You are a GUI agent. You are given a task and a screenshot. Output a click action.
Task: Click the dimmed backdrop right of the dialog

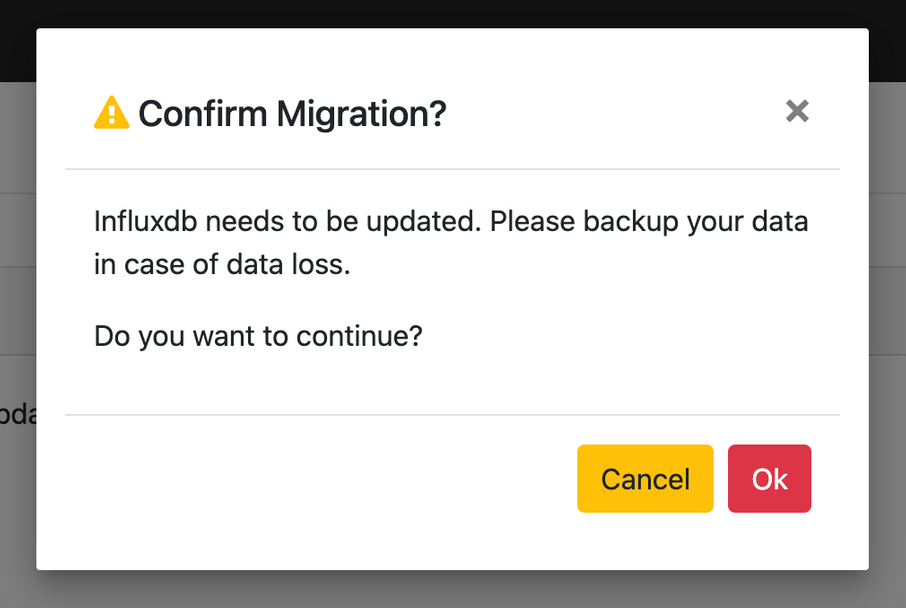888,324
